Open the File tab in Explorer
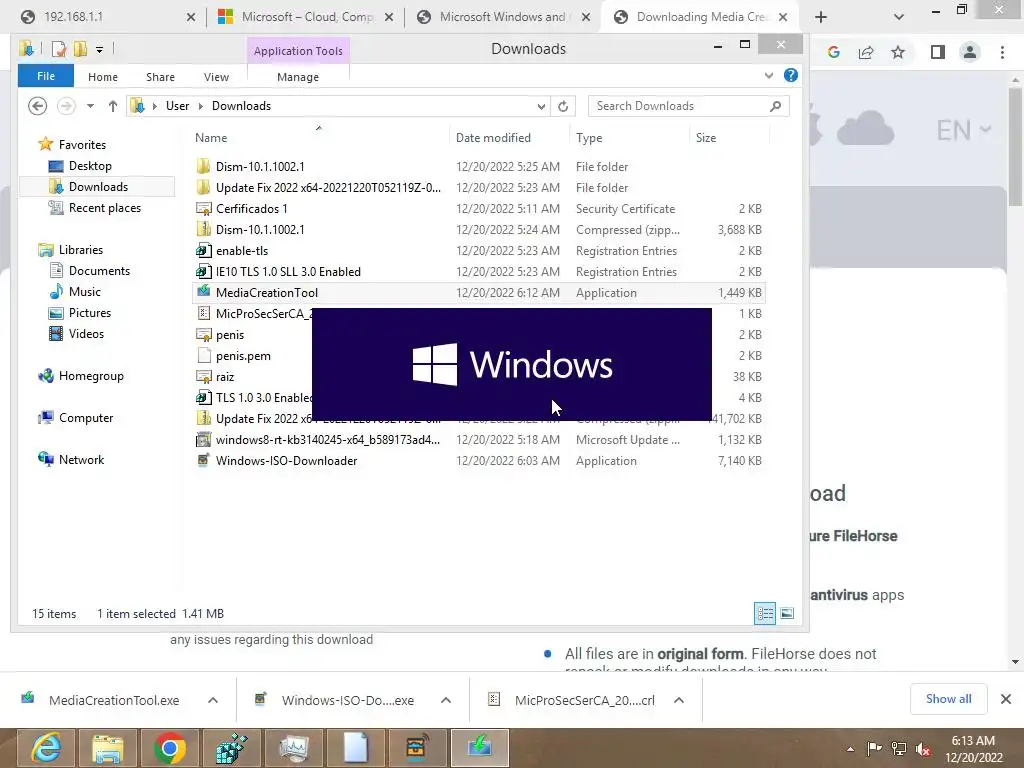Screen dimensions: 1024x768 click(x=46, y=76)
